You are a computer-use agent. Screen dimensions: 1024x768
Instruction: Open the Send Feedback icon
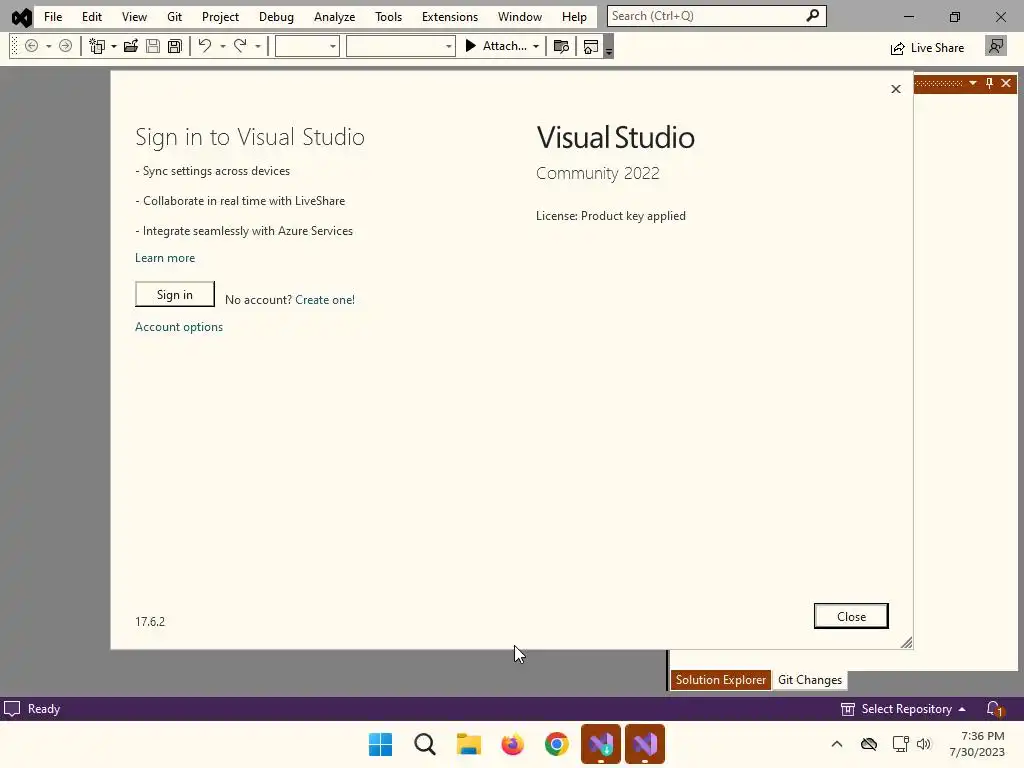click(996, 46)
